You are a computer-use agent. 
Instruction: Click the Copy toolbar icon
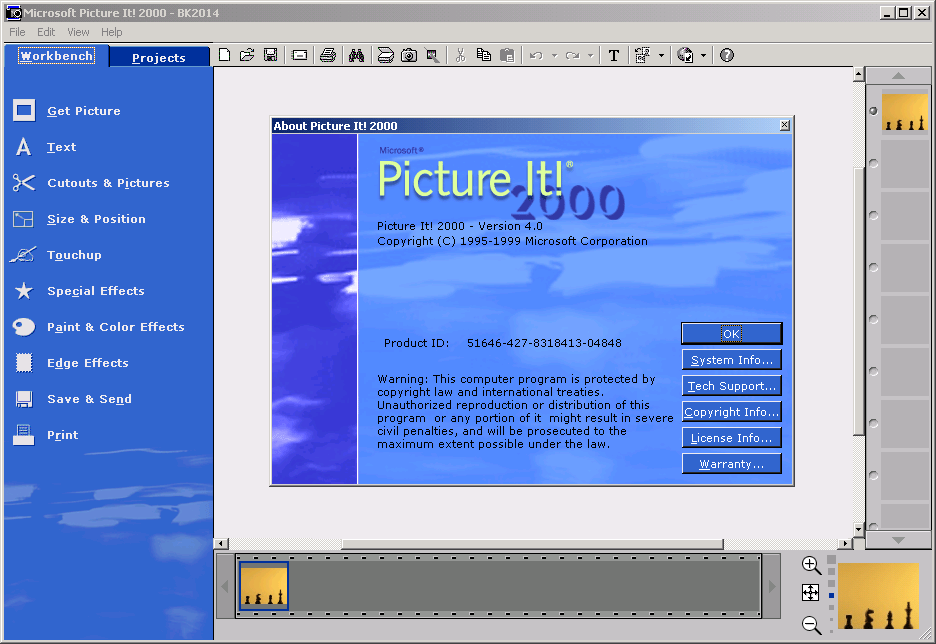coord(484,56)
